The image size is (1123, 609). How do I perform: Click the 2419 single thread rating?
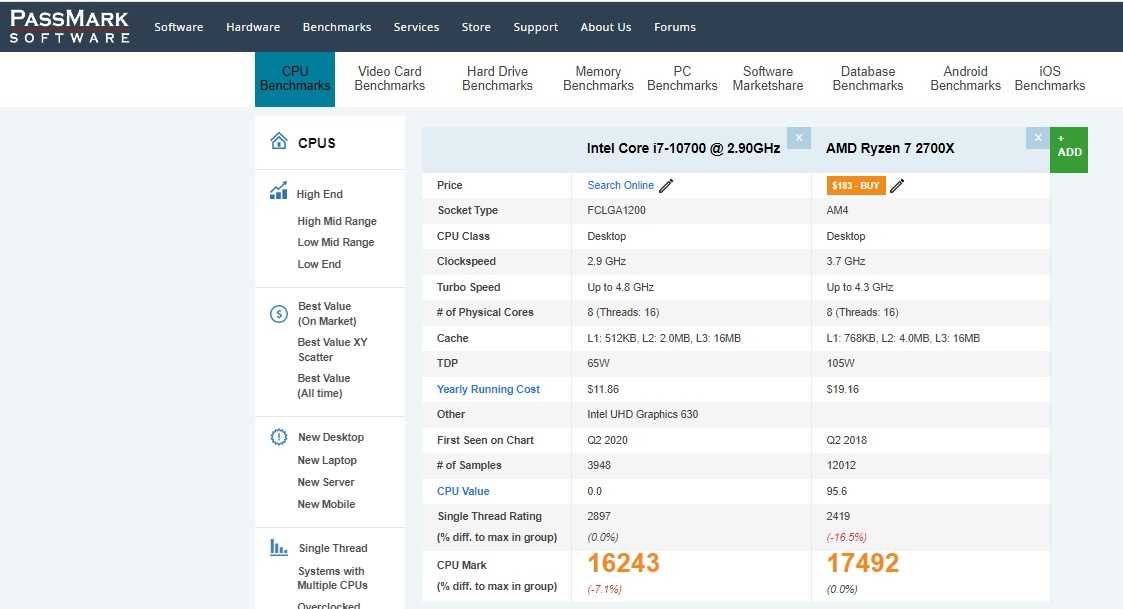[x=838, y=517]
